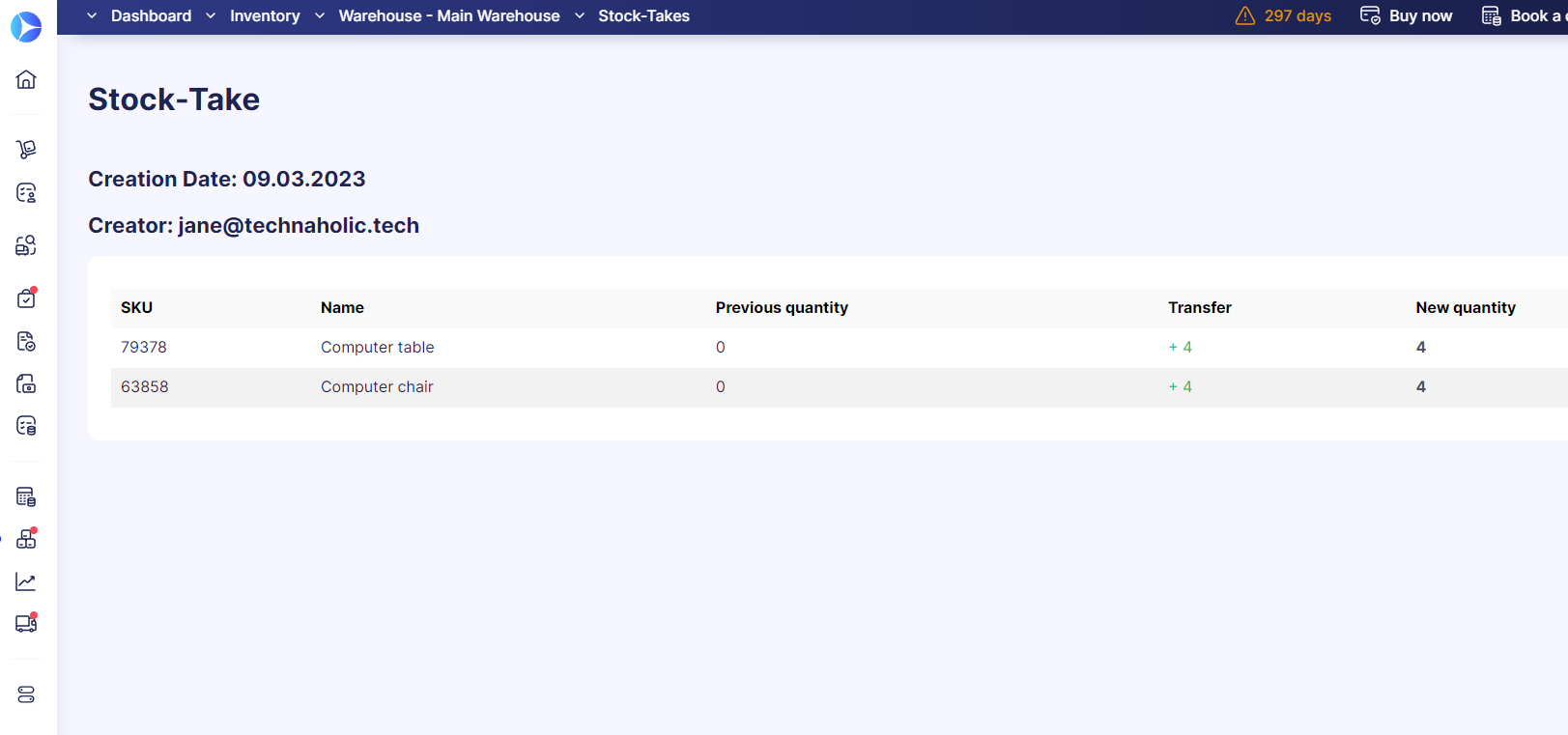
Task: Go to Dashboard breadcrumb
Action: [152, 15]
